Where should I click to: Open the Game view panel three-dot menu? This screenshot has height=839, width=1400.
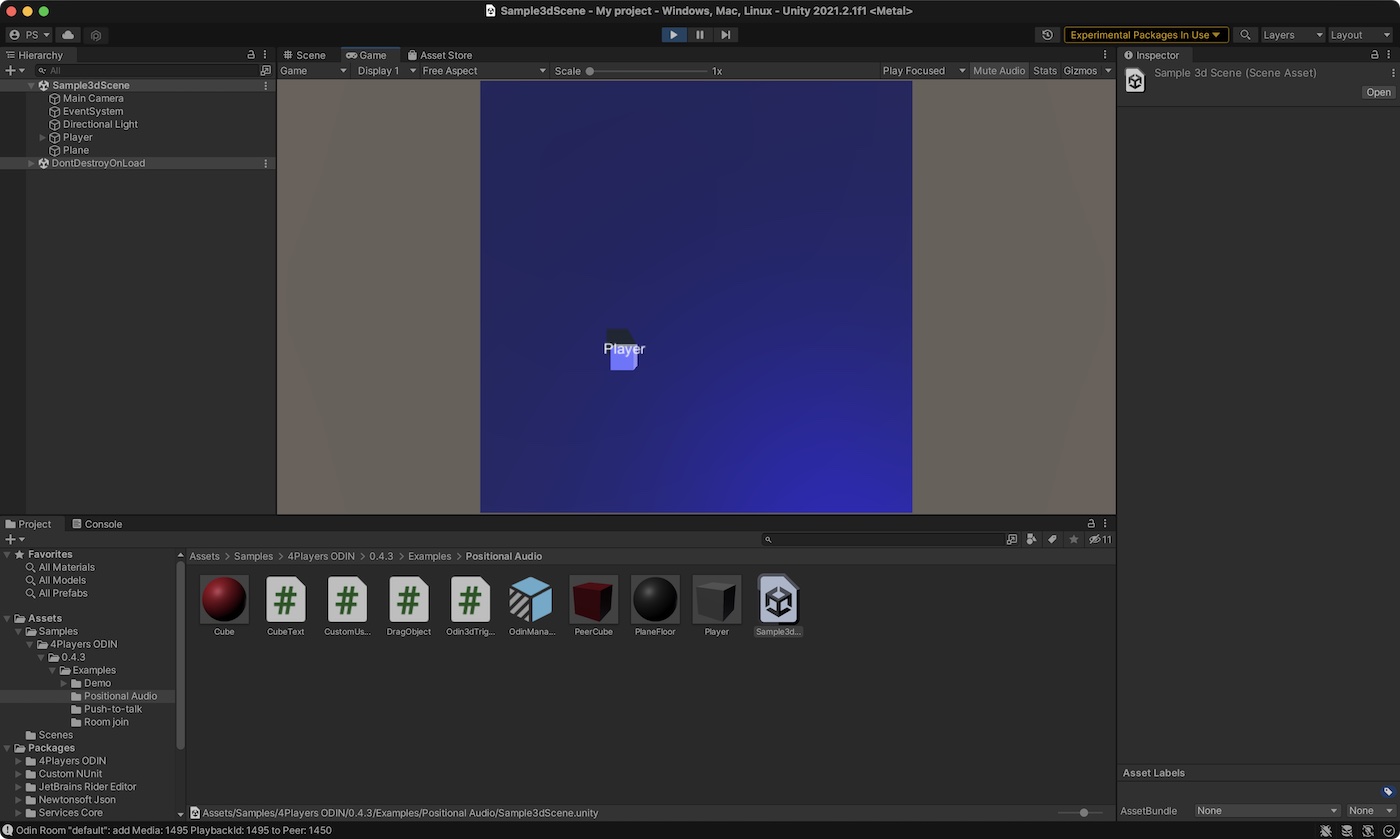click(1105, 55)
